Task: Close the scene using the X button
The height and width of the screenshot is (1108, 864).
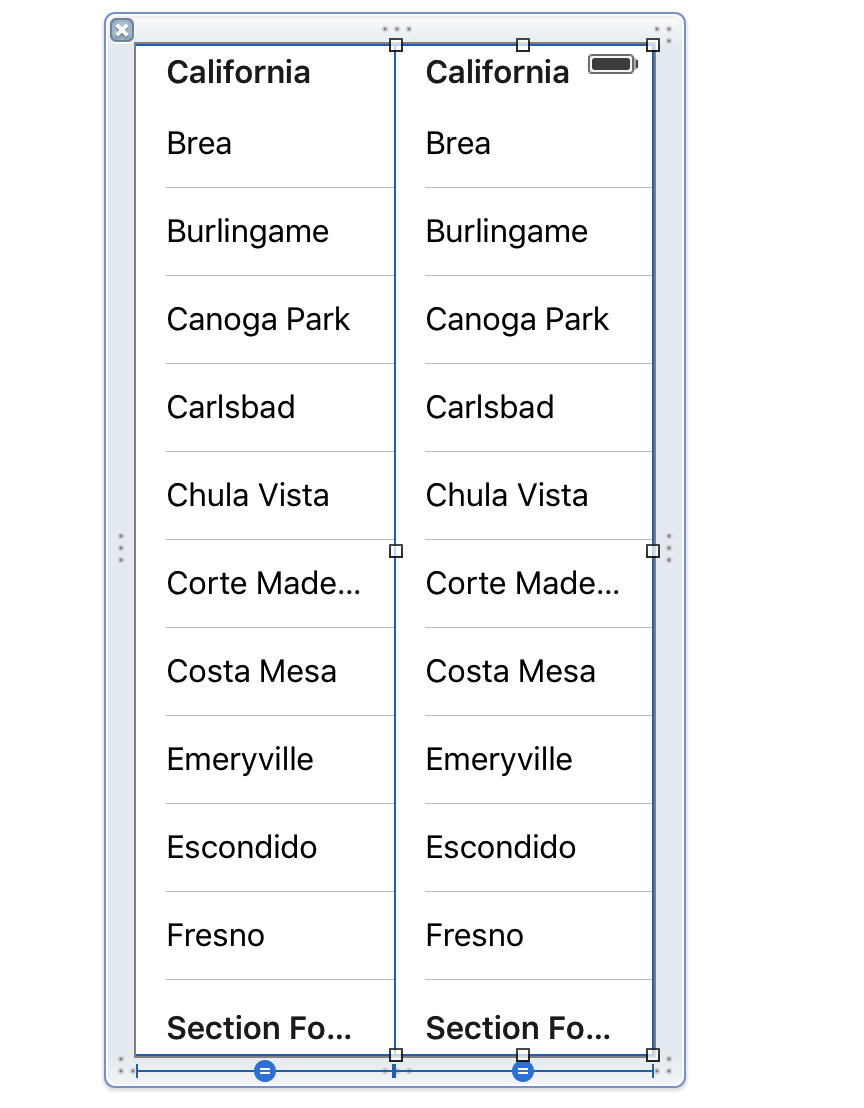Action: pyautogui.click(x=122, y=30)
